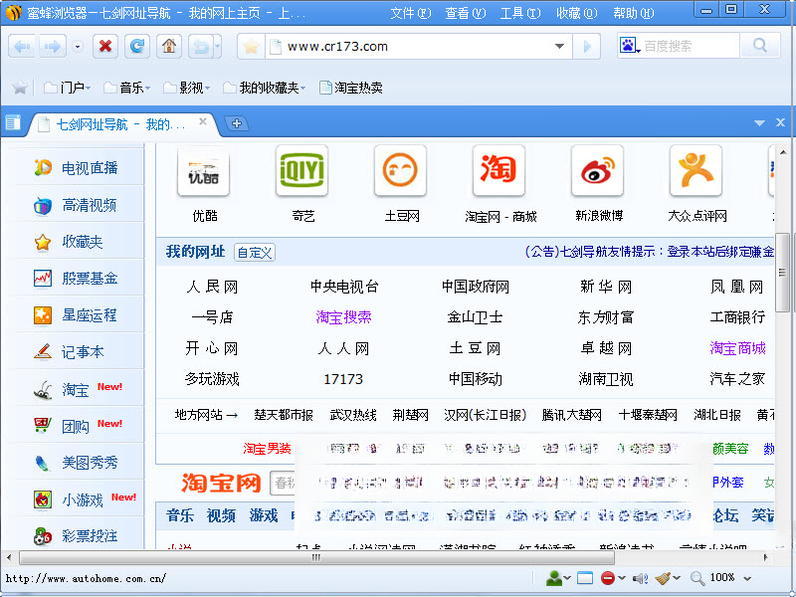796x597 pixels.
Task: Bookmark page with the yellow star icon
Action: click(251, 47)
